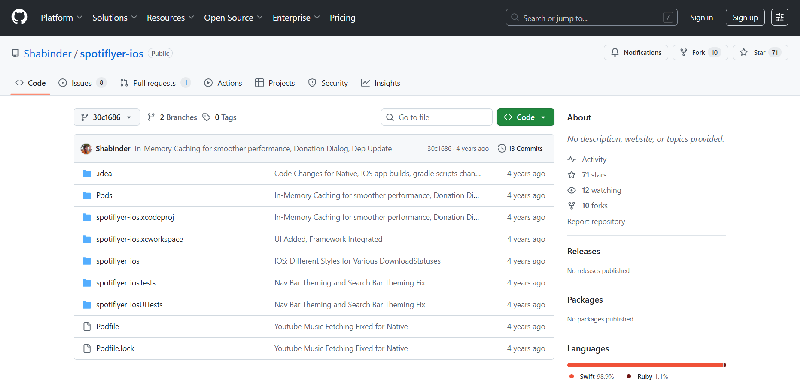Viewport: 800px width, 392px height.
Task: Switch to the Code tab
Action: click(x=31, y=83)
